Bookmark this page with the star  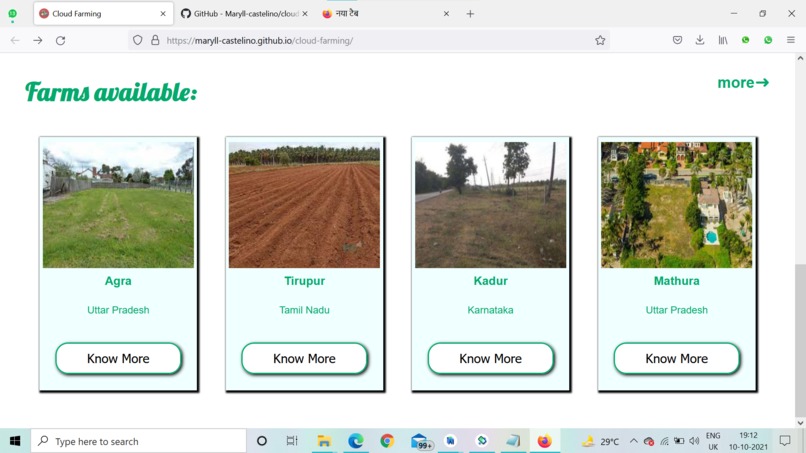click(x=600, y=40)
